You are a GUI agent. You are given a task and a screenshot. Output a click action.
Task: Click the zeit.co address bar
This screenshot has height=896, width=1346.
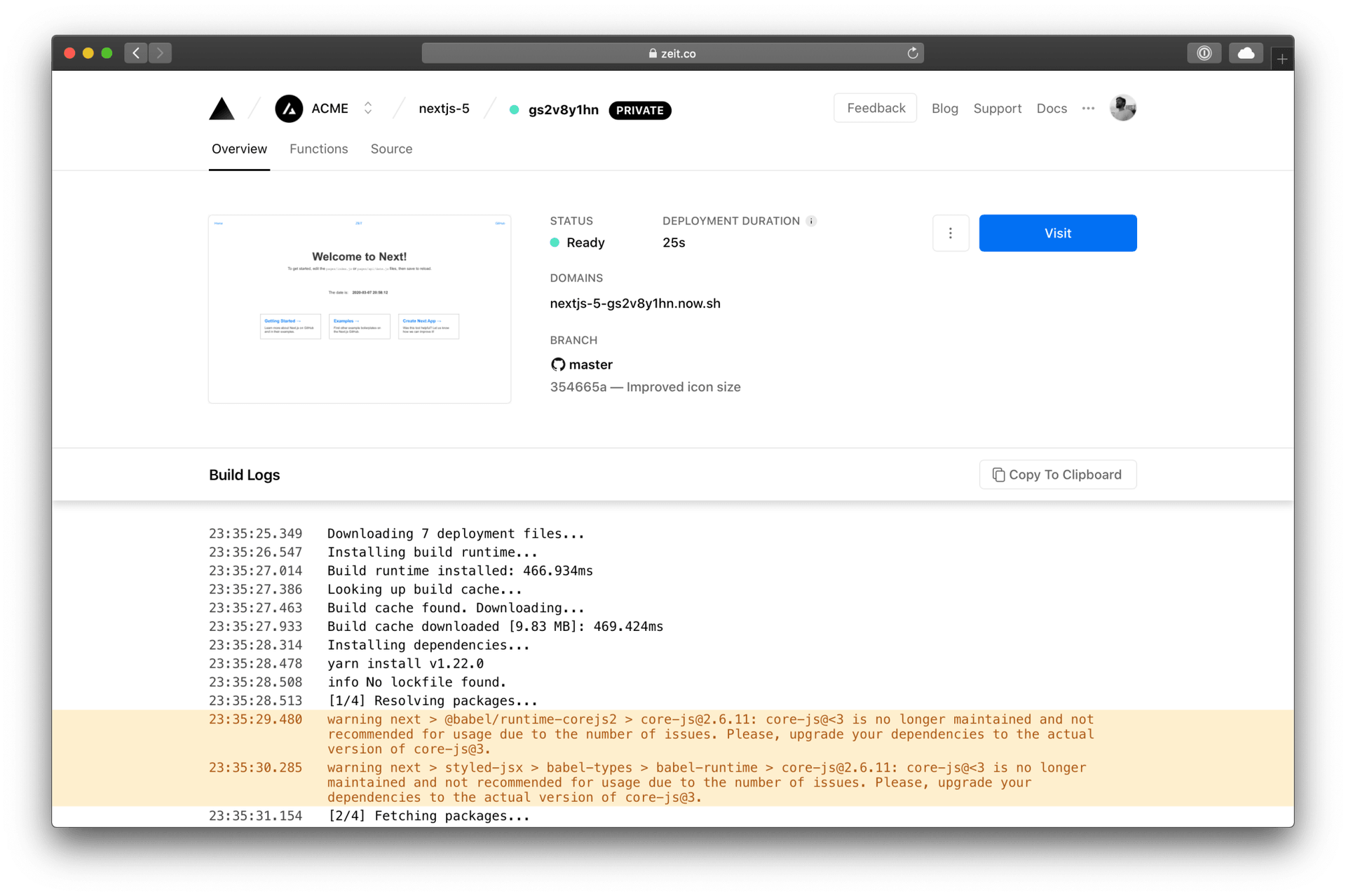click(672, 53)
